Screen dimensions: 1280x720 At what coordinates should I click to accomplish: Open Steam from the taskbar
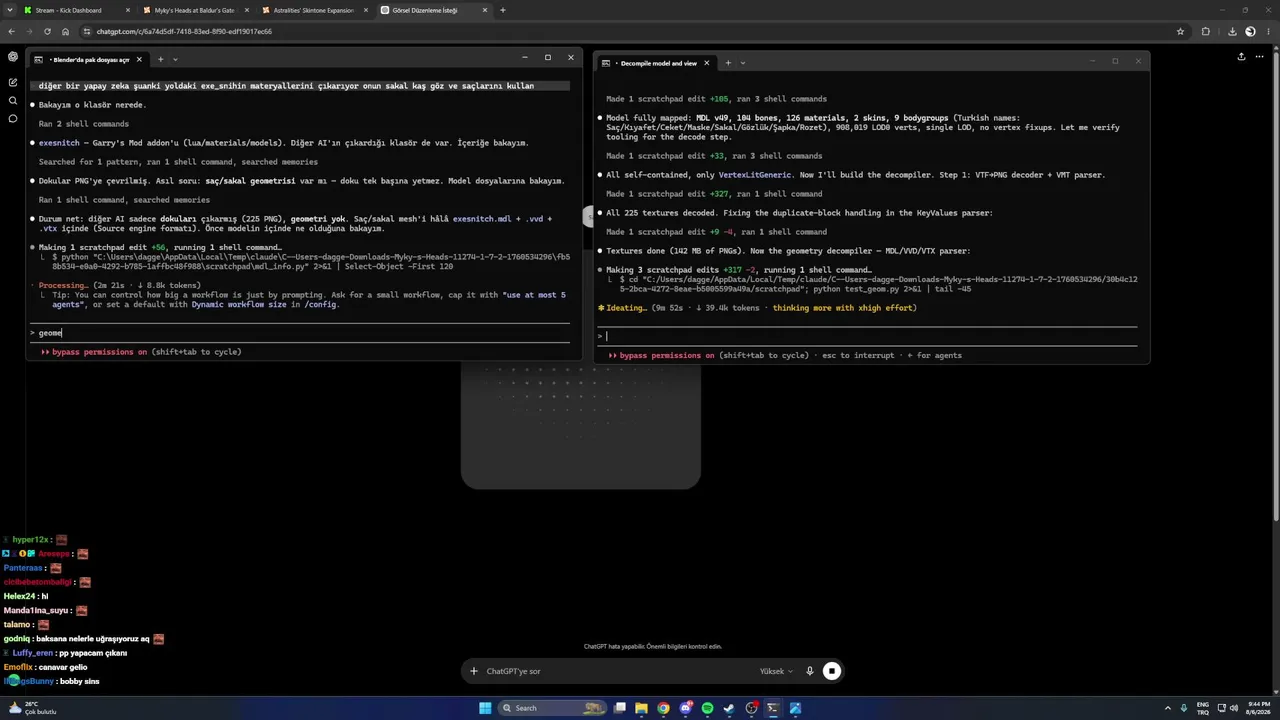click(x=729, y=708)
